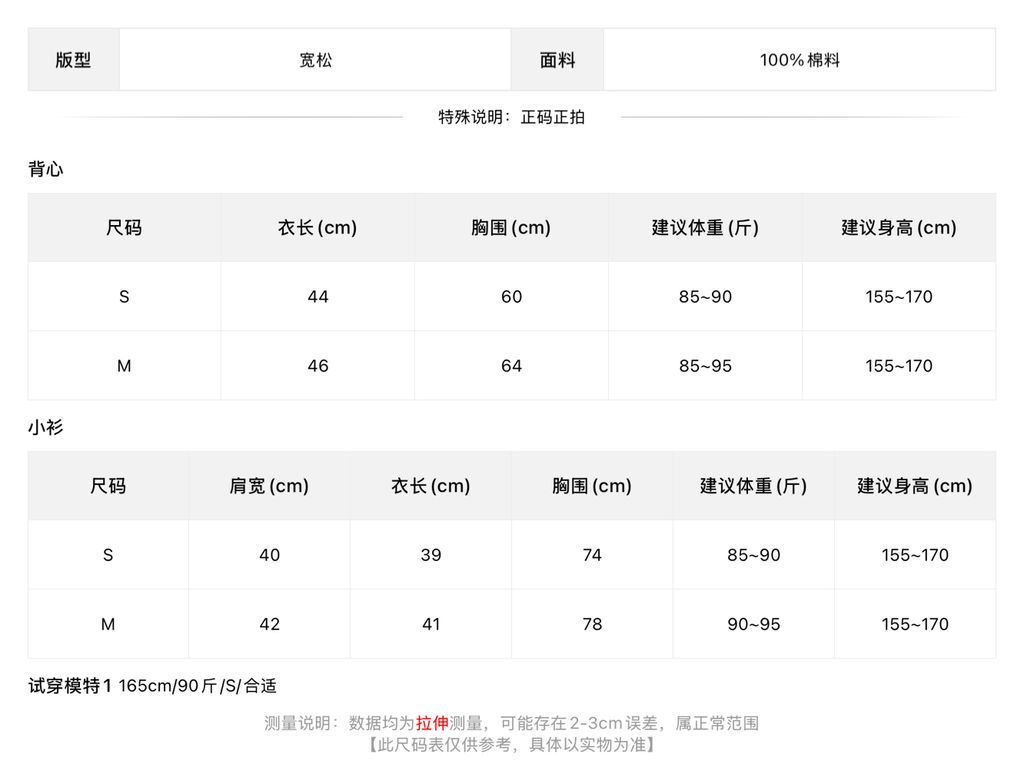Click the 小衫 section heading
Screen dimensions: 1024x783
(x=46, y=427)
